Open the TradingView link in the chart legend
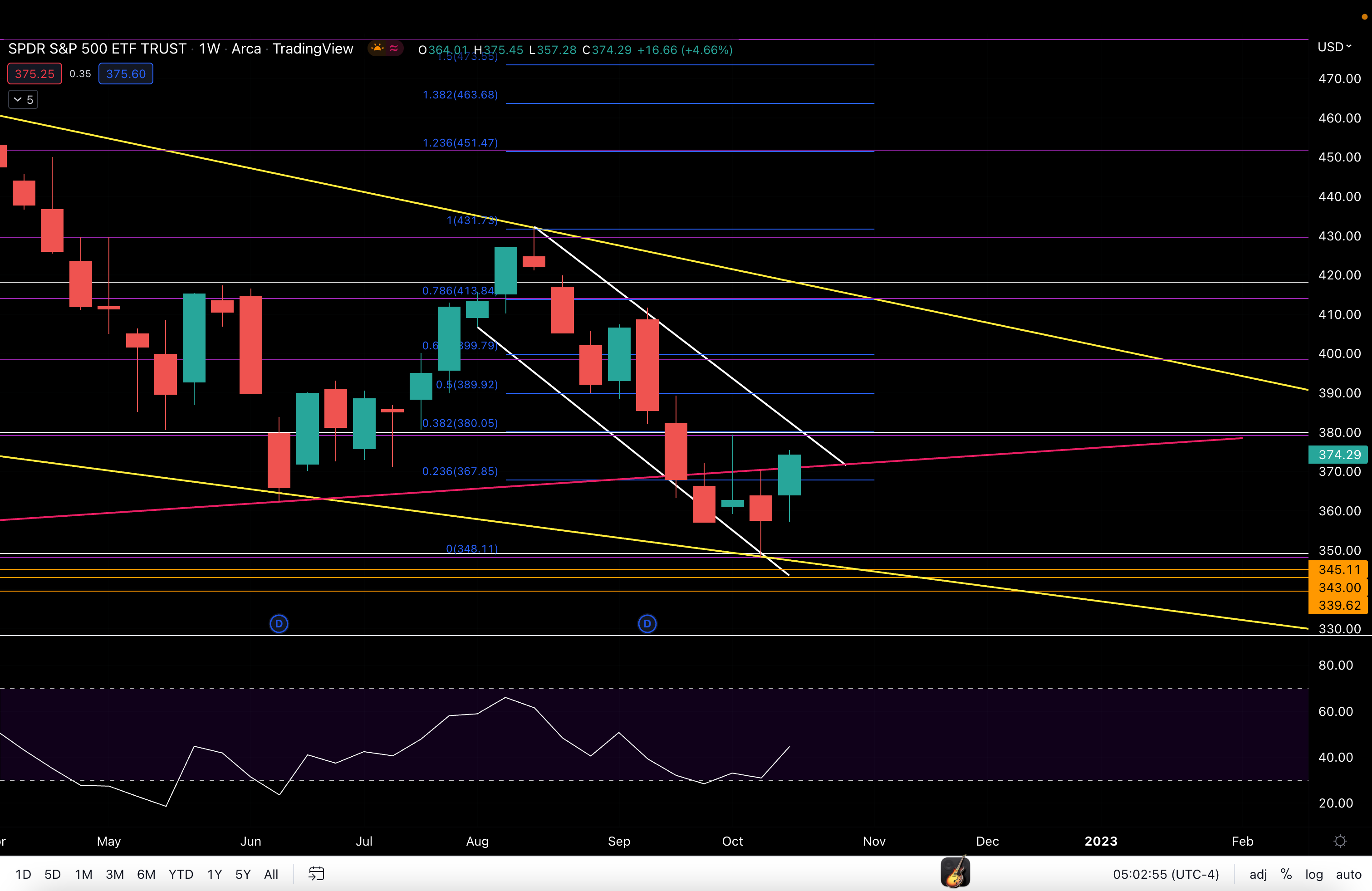 (x=313, y=49)
